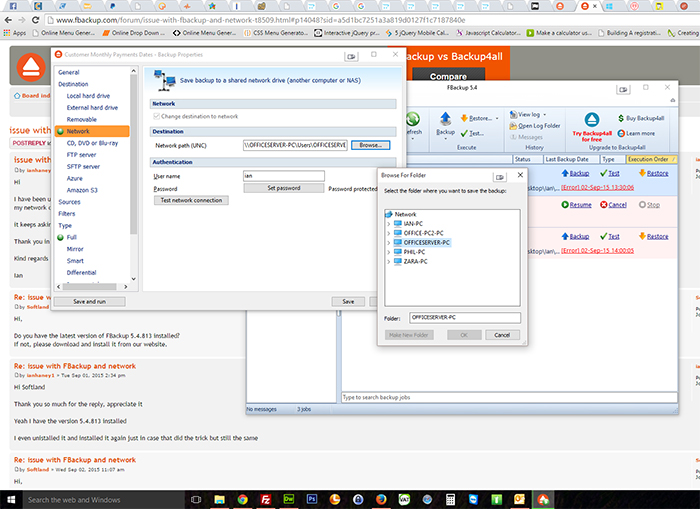Click the Windows Start button
The height and width of the screenshot is (509, 700).
[11, 499]
